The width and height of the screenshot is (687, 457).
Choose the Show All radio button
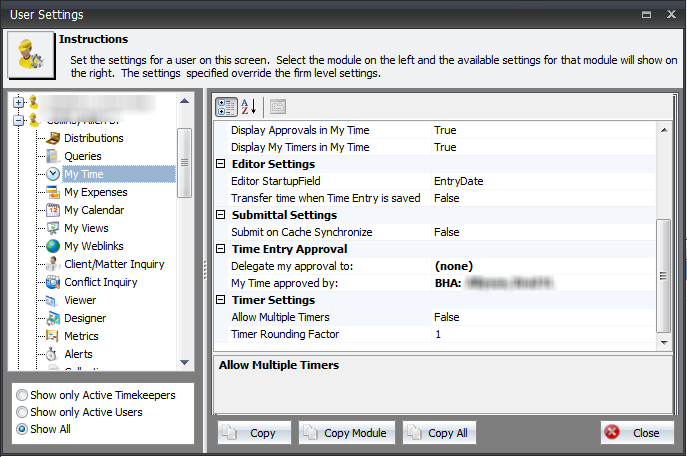tap(22, 429)
